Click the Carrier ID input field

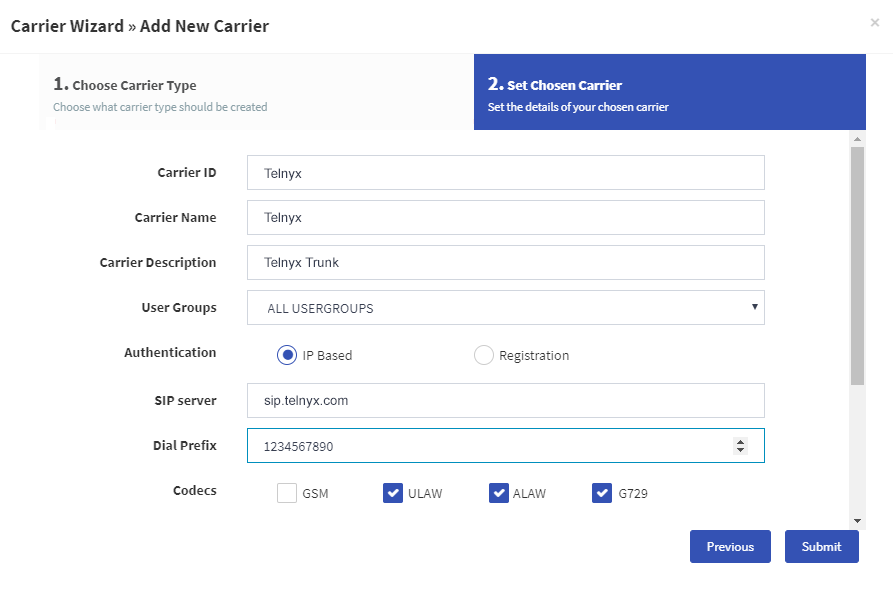click(506, 173)
